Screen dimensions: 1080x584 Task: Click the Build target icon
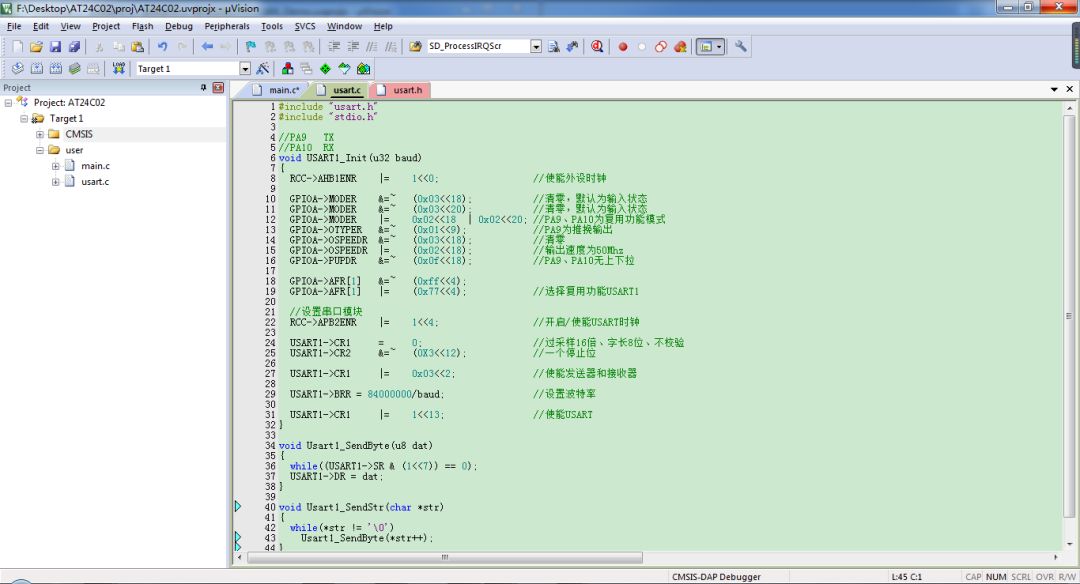point(35,69)
